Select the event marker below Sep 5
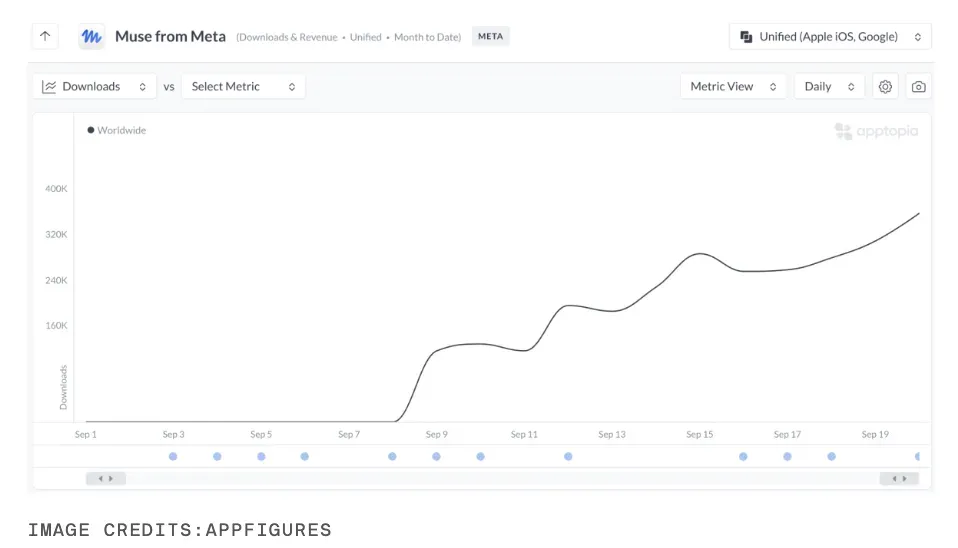 pyautogui.click(x=261, y=456)
